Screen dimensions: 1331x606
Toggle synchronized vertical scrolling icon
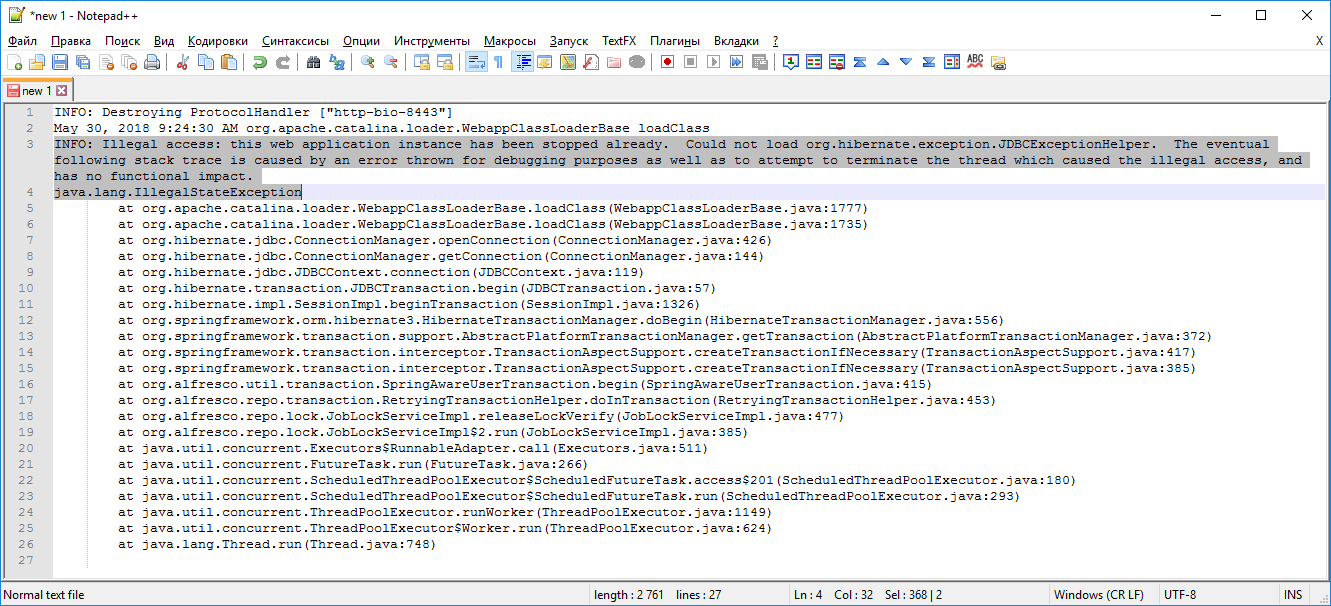422,62
